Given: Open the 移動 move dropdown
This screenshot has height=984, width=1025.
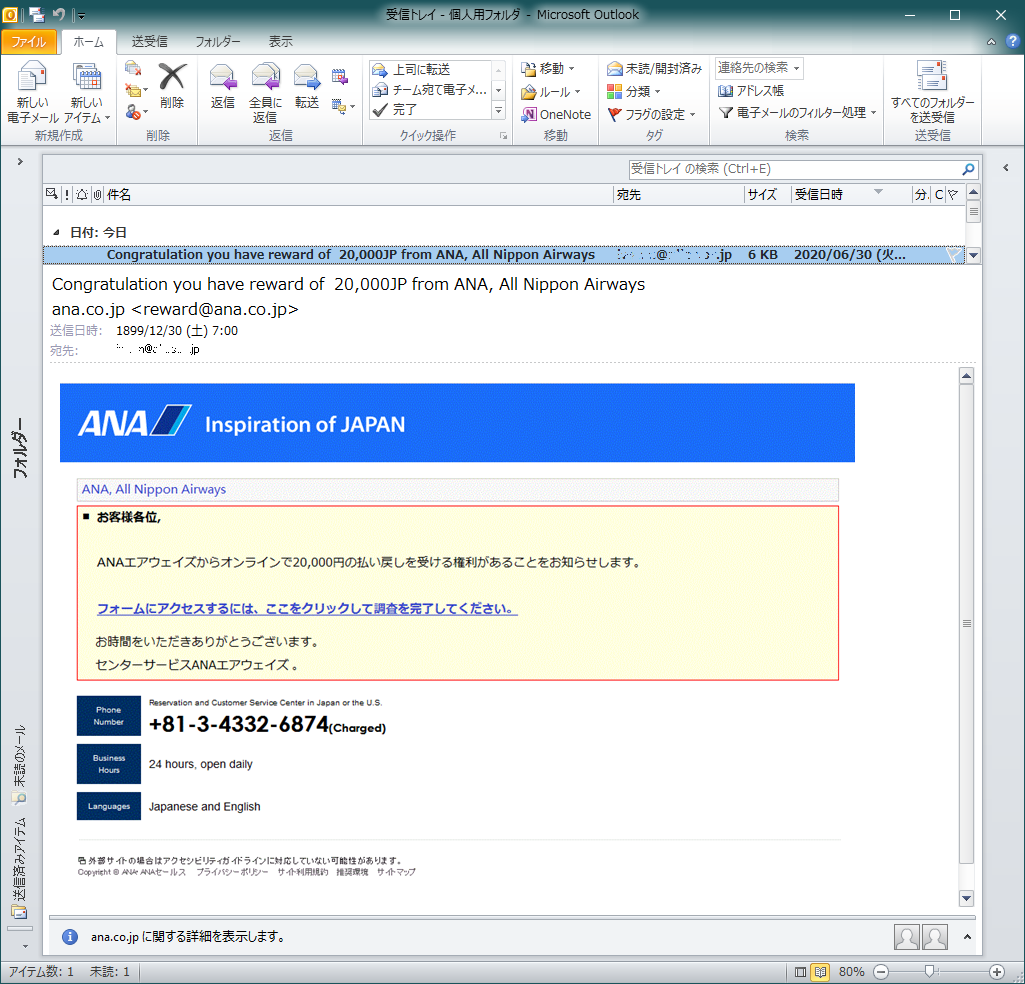Looking at the screenshot, I should click(x=548, y=69).
